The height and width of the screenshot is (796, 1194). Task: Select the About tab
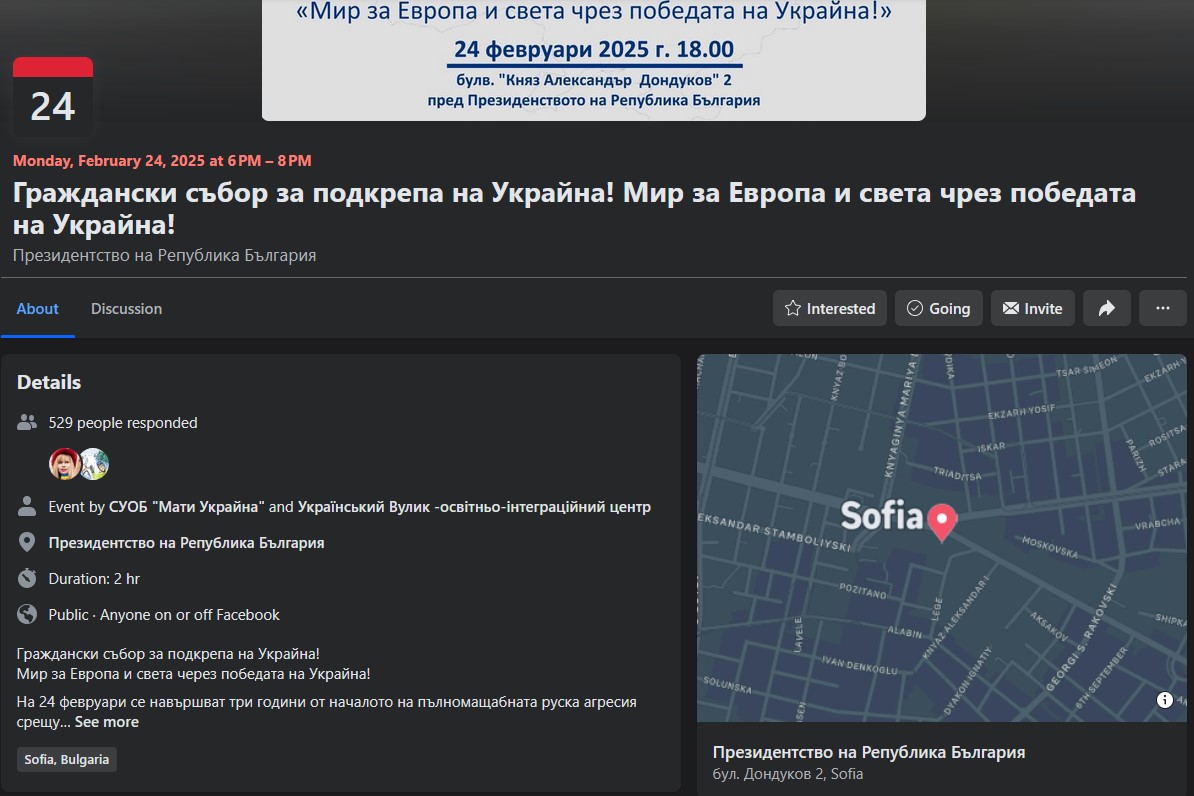37,308
